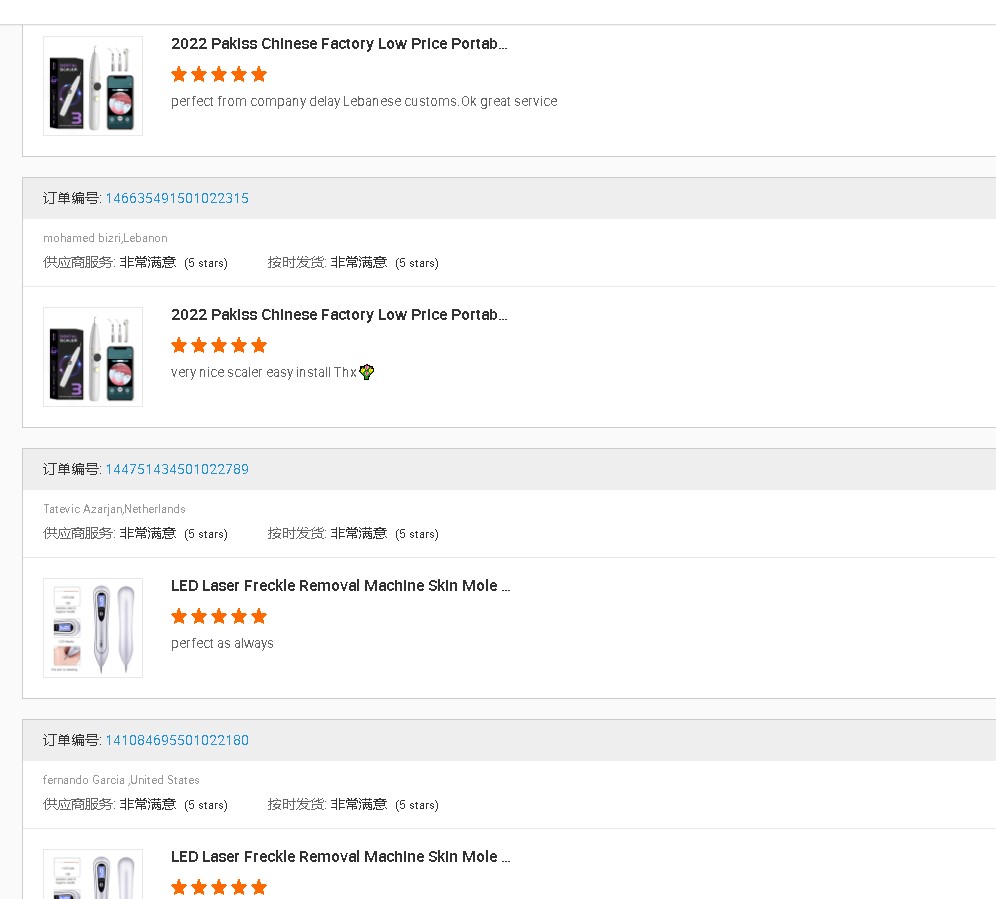Image resolution: width=996 pixels, height=899 pixels.
Task: Click the top dental scaler product thumbnail
Action: (x=92, y=86)
